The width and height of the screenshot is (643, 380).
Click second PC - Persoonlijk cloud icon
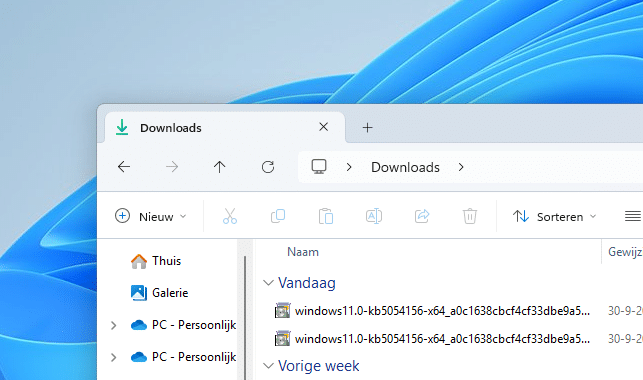point(139,357)
